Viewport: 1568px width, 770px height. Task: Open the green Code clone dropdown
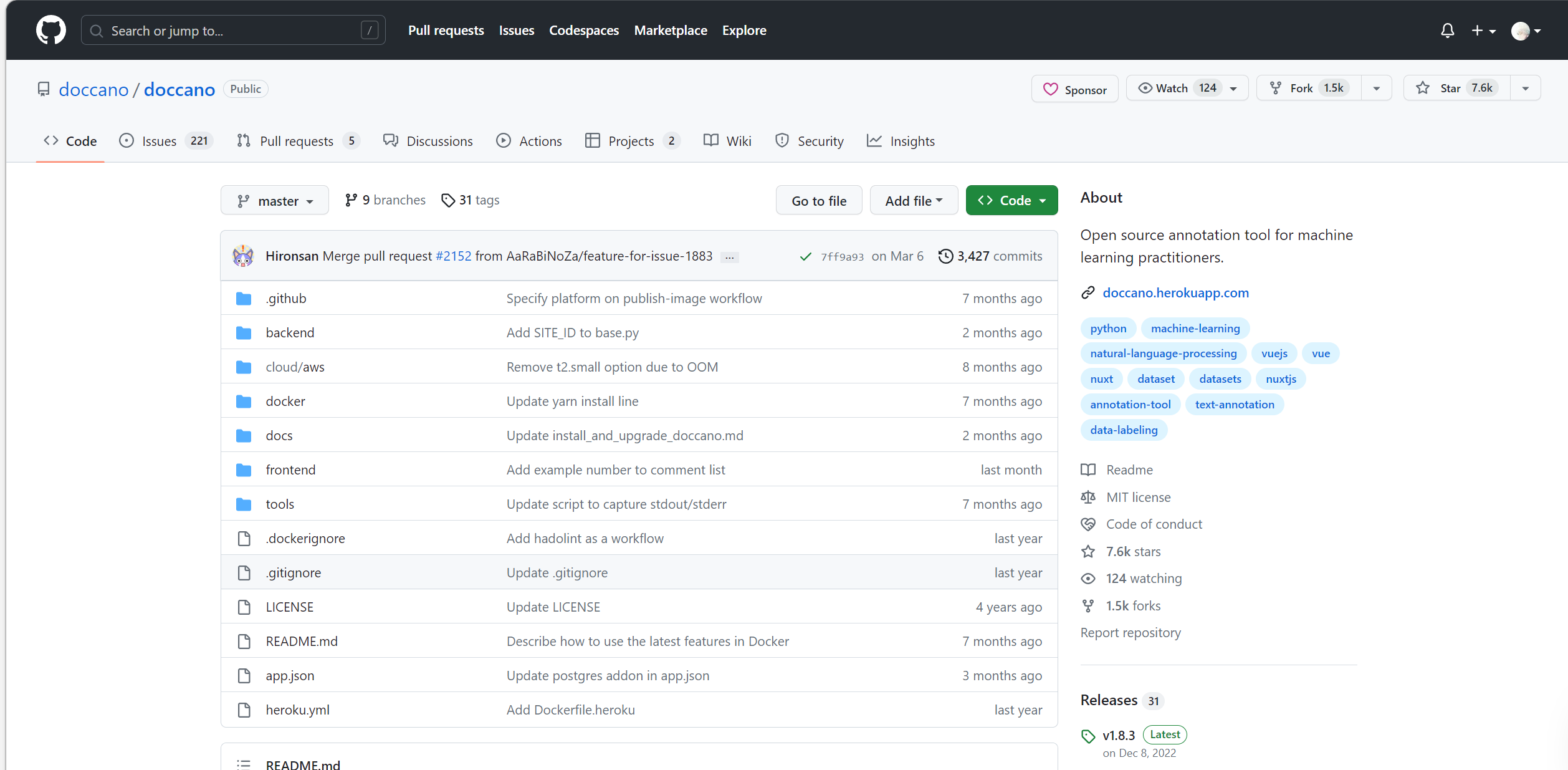(x=1011, y=201)
